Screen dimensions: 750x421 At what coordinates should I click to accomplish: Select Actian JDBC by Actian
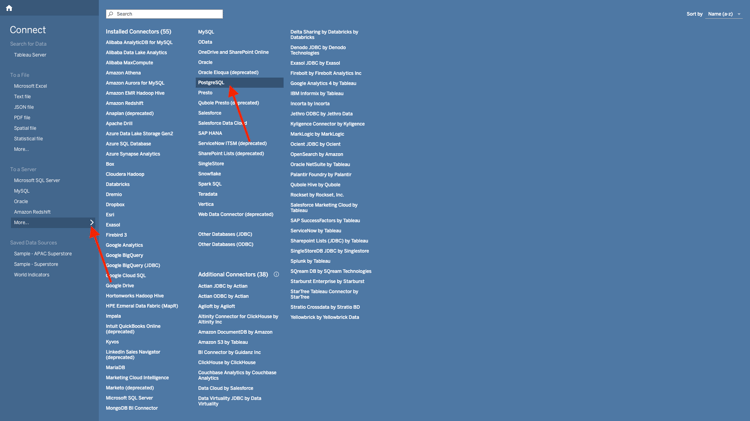pyautogui.click(x=223, y=286)
